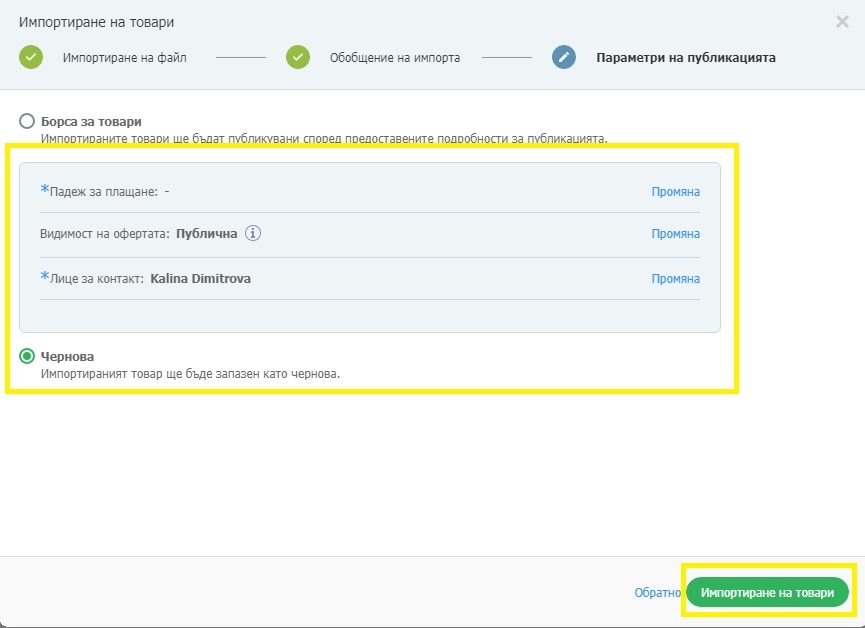Click the text Импортираният товар ще бъде запазен като чернова

(x=190, y=374)
